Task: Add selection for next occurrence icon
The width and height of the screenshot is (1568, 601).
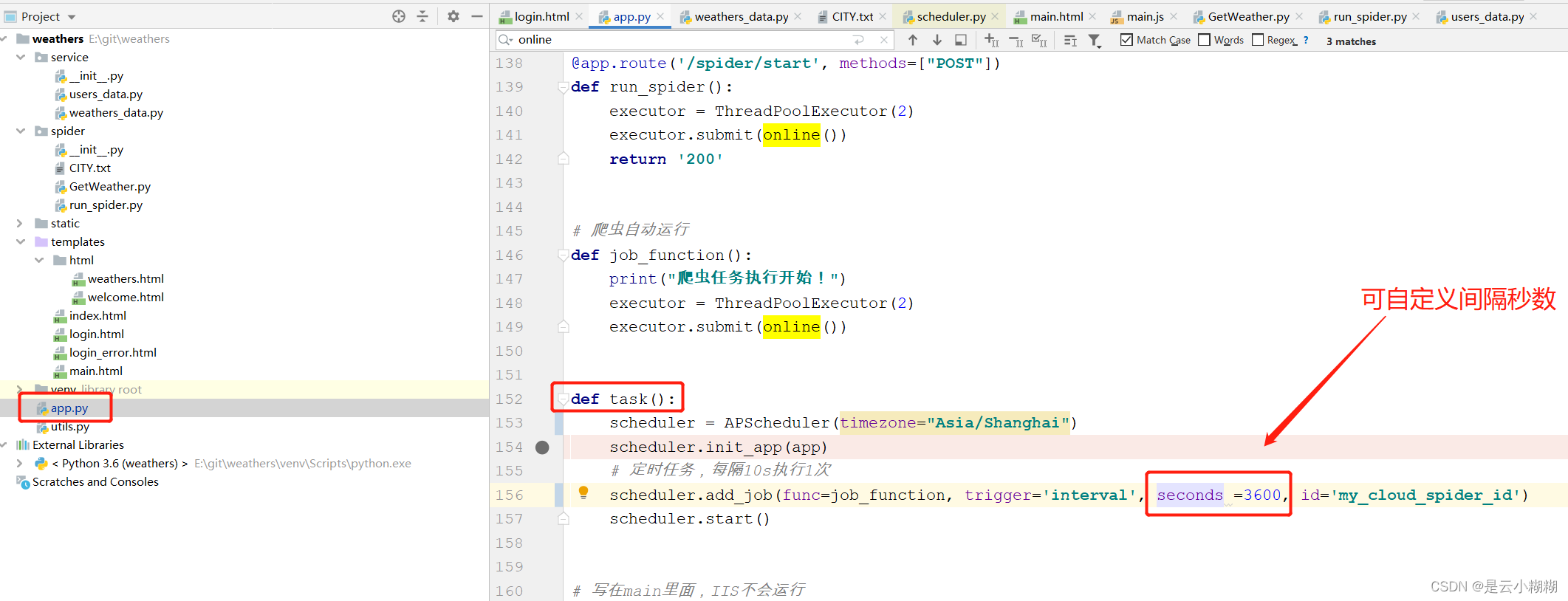Action: pos(992,40)
